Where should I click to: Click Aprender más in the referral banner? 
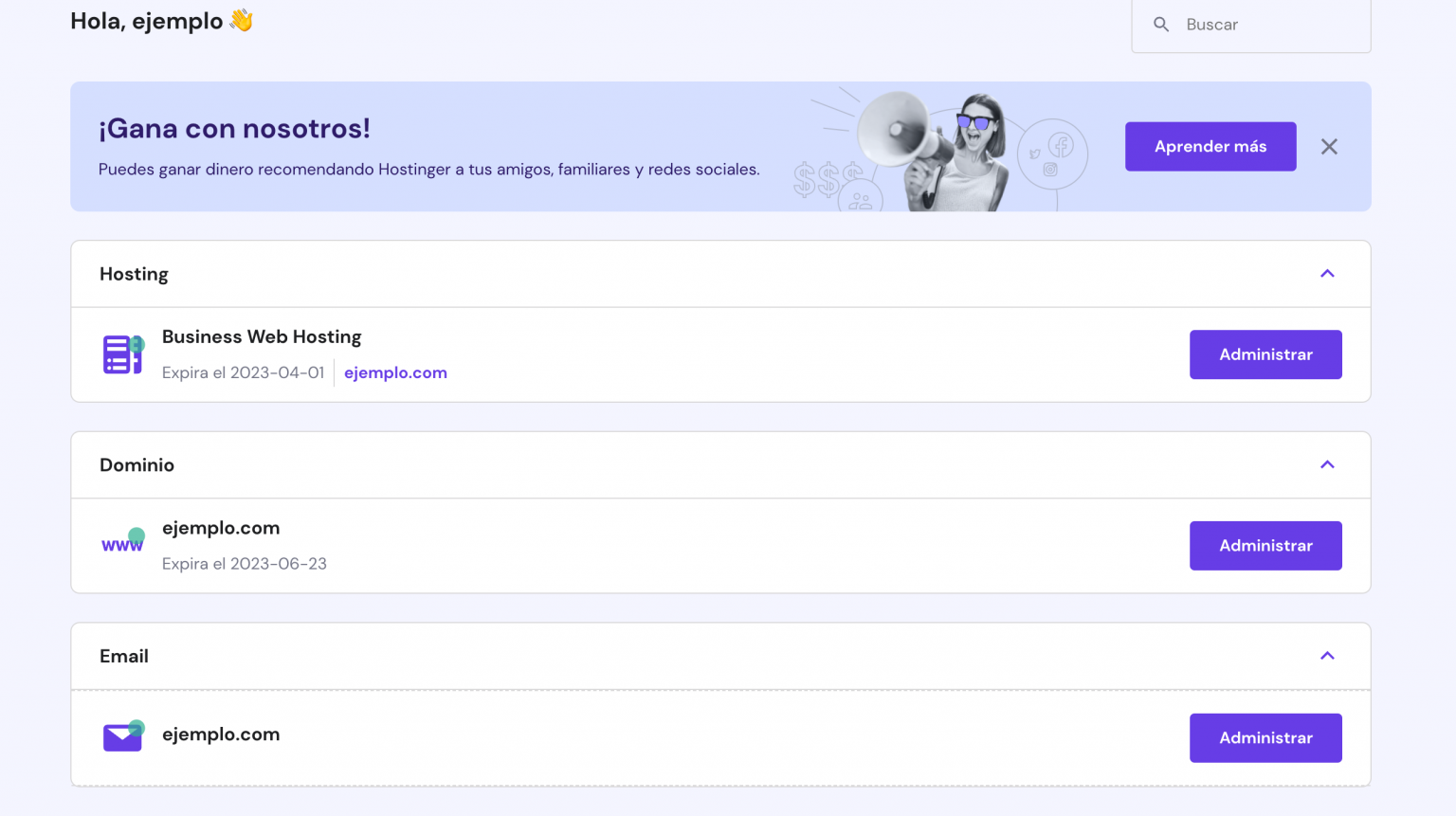[x=1210, y=146]
